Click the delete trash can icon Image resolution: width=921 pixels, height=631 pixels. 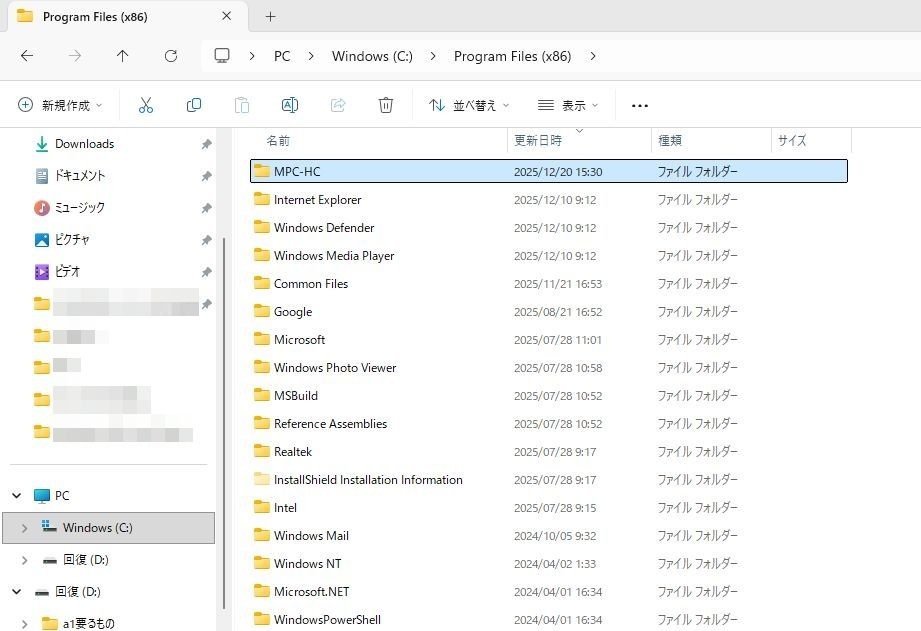[386, 105]
